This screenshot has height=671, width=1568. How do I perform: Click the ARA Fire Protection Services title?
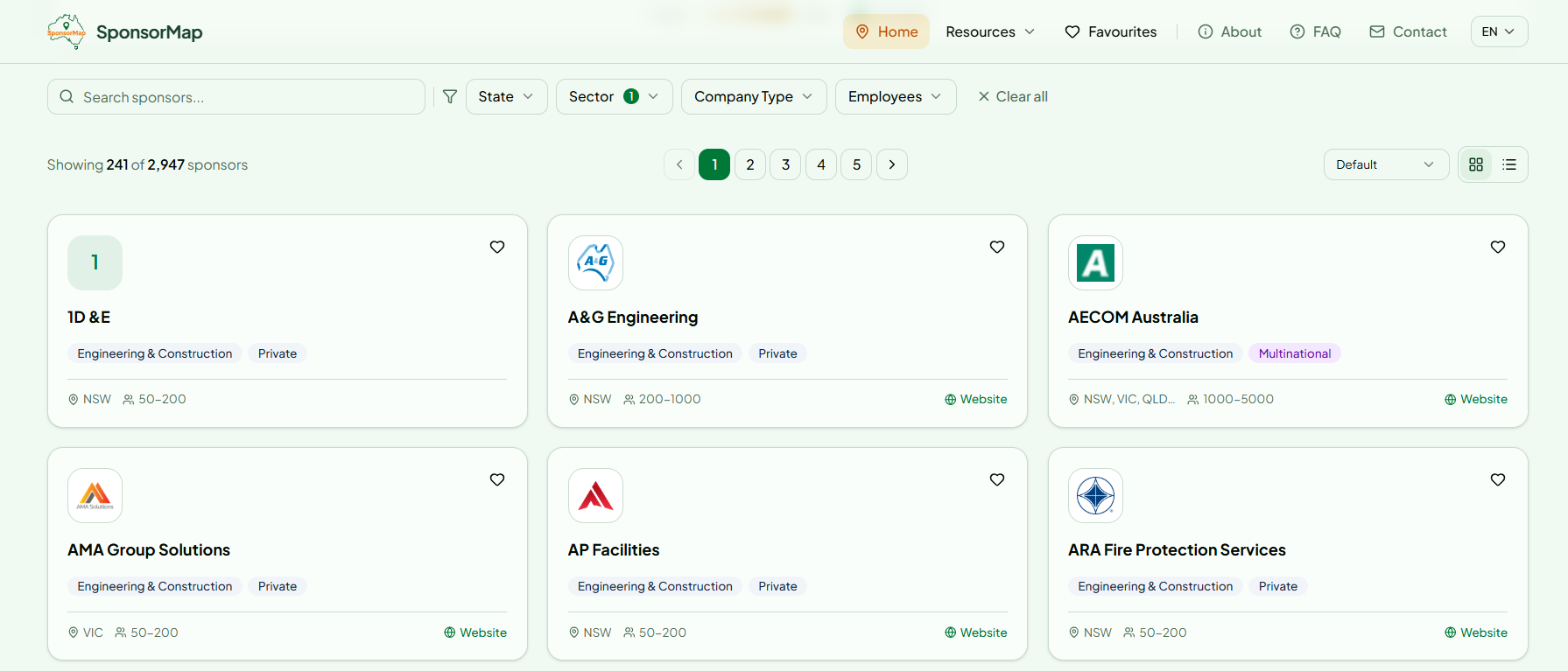[x=1177, y=549]
